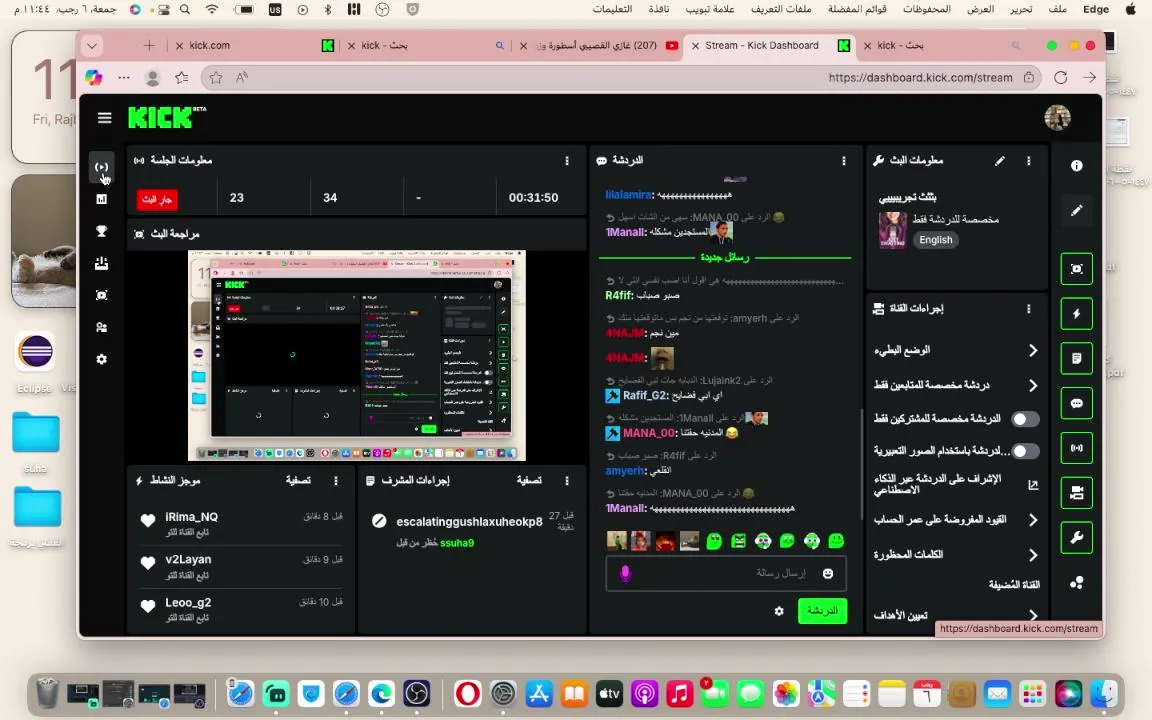
Task: Click the info icon in the right widget rail
Action: coord(1076,166)
